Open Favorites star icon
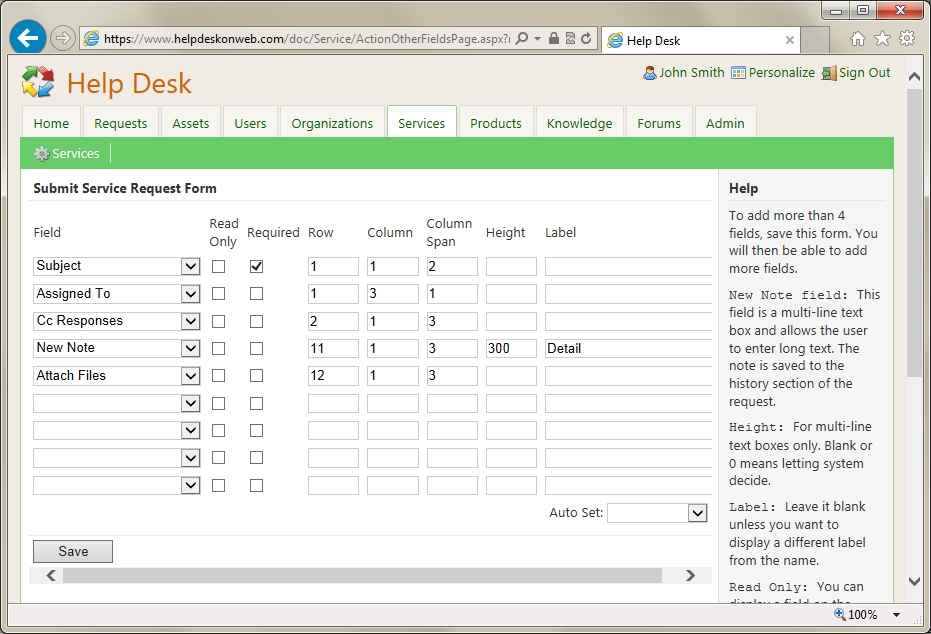The width and height of the screenshot is (931, 634). point(883,39)
